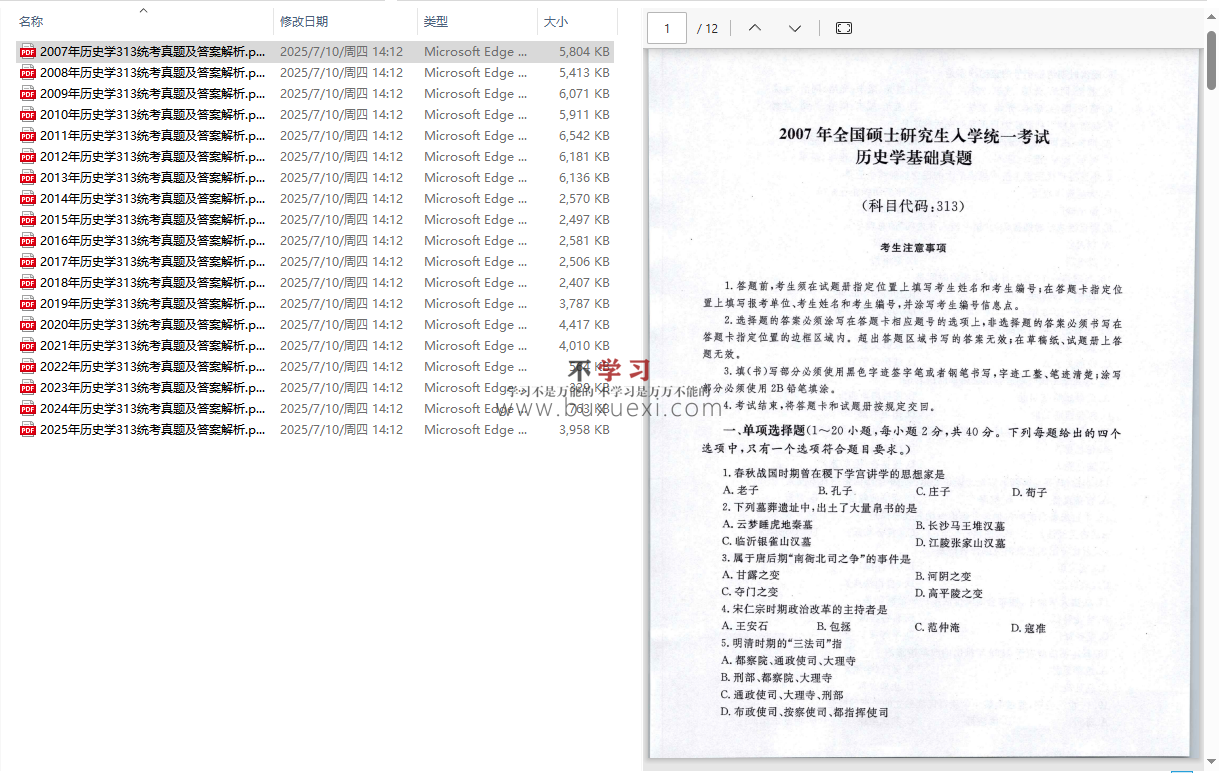This screenshot has height=773, width=1219.
Task: Select the 2024年历史学313统考真题及答案解析 file
Action: click(x=152, y=409)
